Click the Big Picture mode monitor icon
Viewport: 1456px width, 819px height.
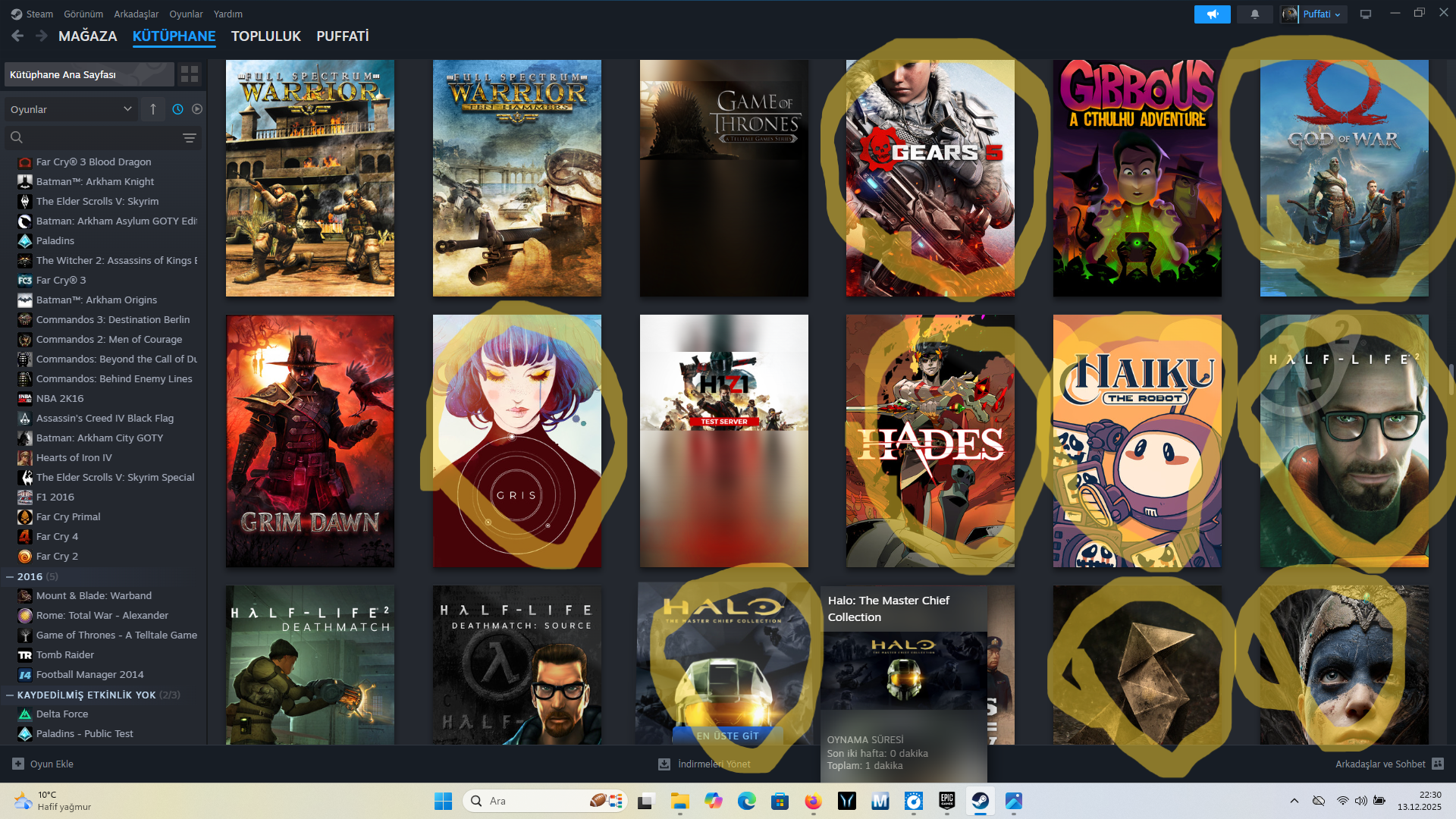pyautogui.click(x=1366, y=14)
